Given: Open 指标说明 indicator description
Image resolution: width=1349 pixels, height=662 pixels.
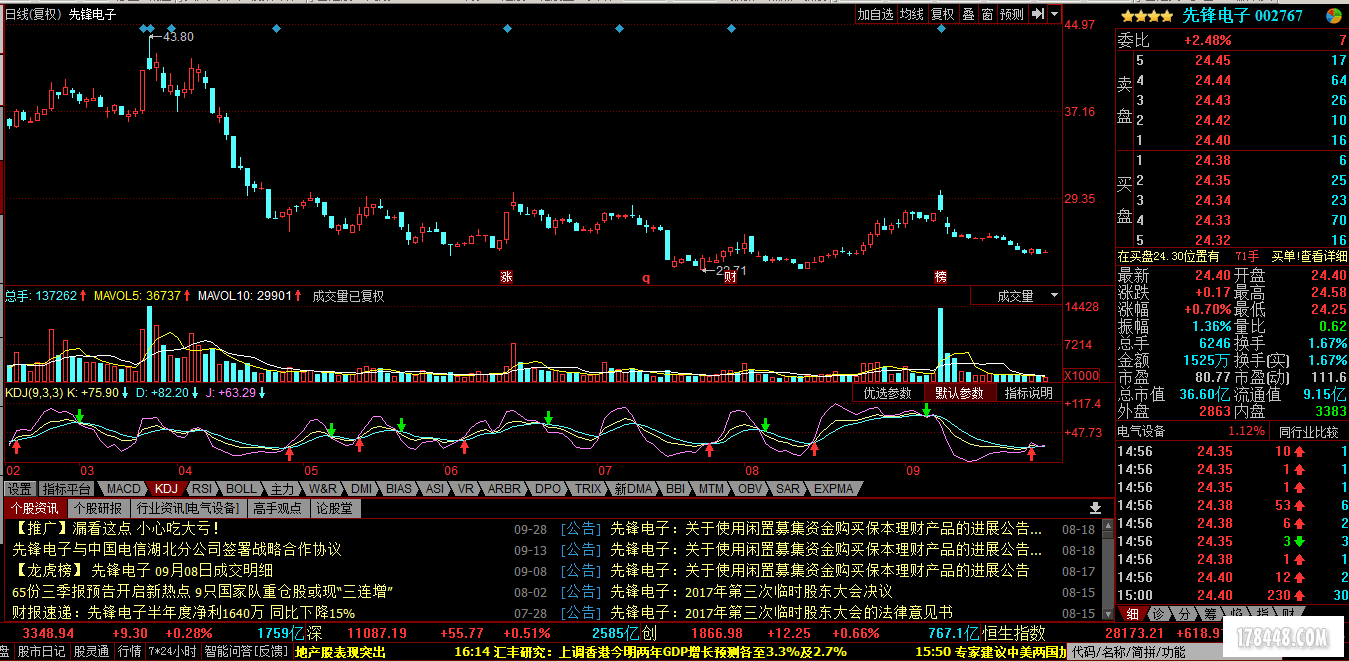Looking at the screenshot, I should click(x=1029, y=393).
